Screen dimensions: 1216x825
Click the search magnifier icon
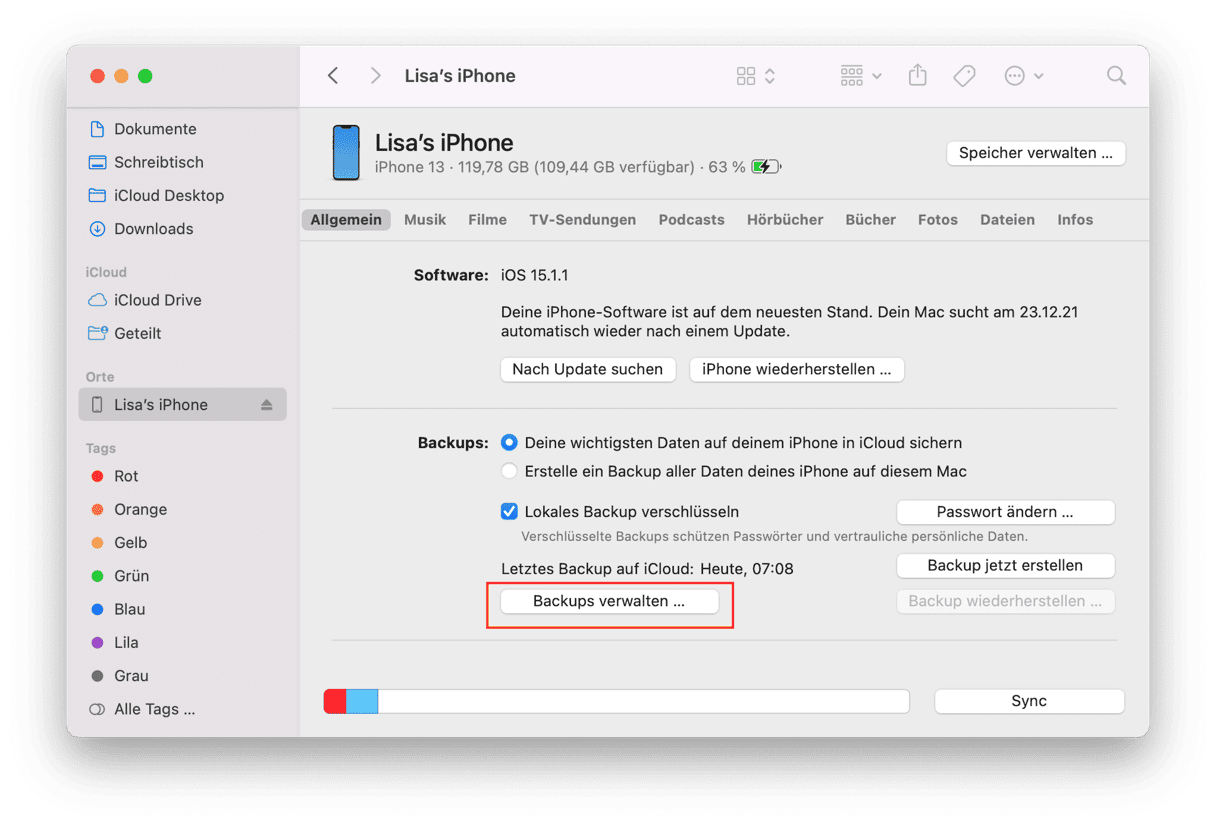click(1116, 76)
